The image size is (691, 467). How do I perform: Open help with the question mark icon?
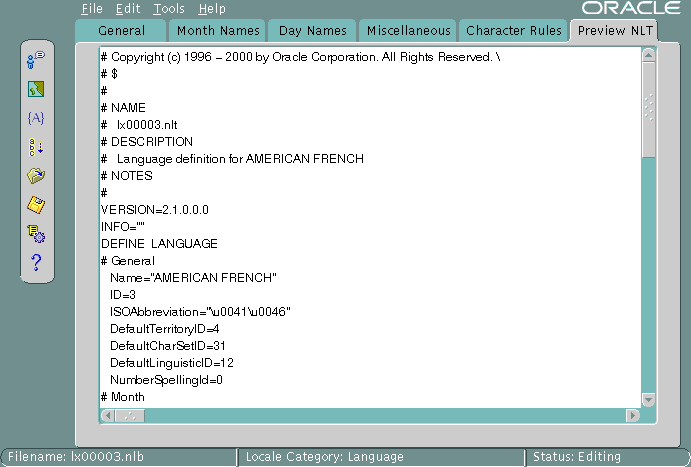37,263
